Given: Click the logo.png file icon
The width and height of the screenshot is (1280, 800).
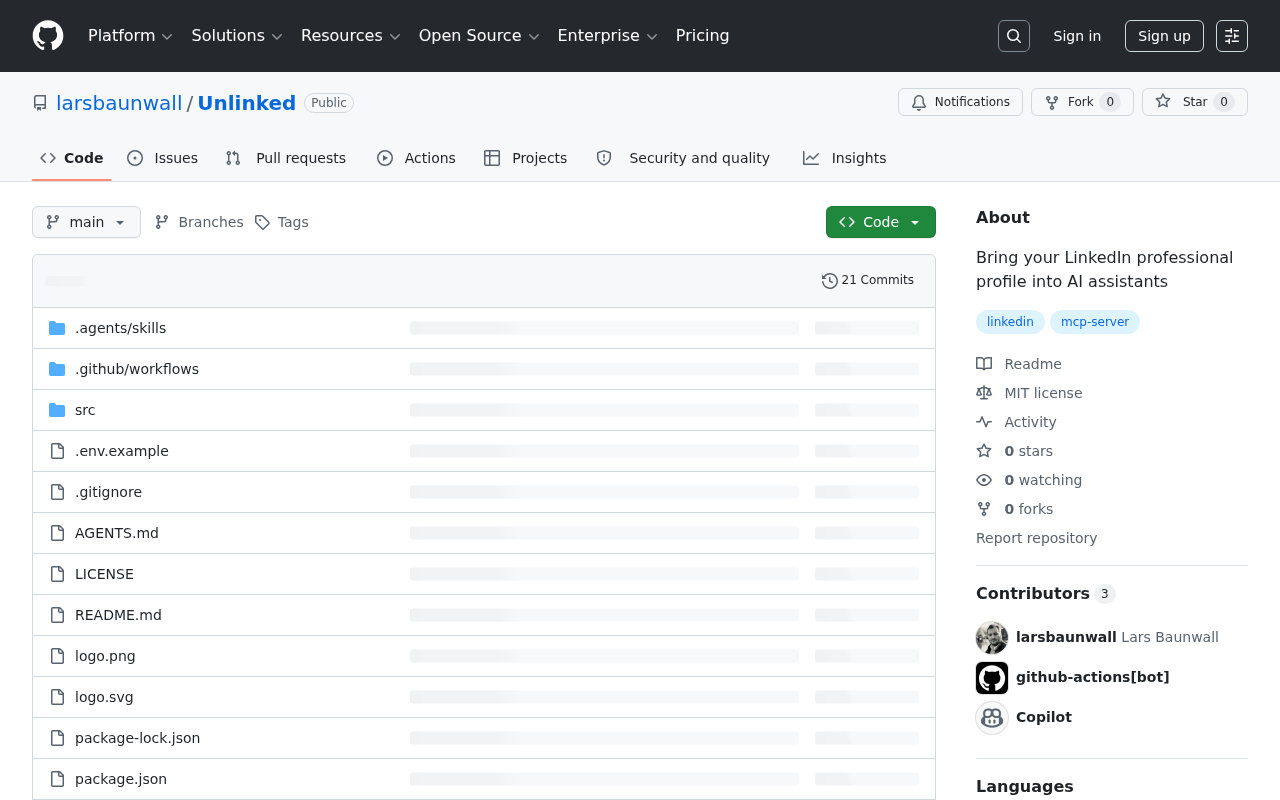Looking at the screenshot, I should pyautogui.click(x=57, y=656).
